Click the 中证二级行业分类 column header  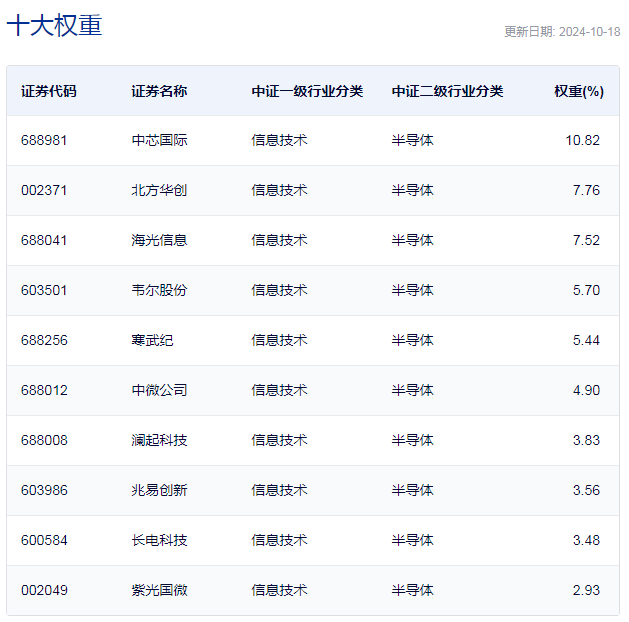point(447,91)
